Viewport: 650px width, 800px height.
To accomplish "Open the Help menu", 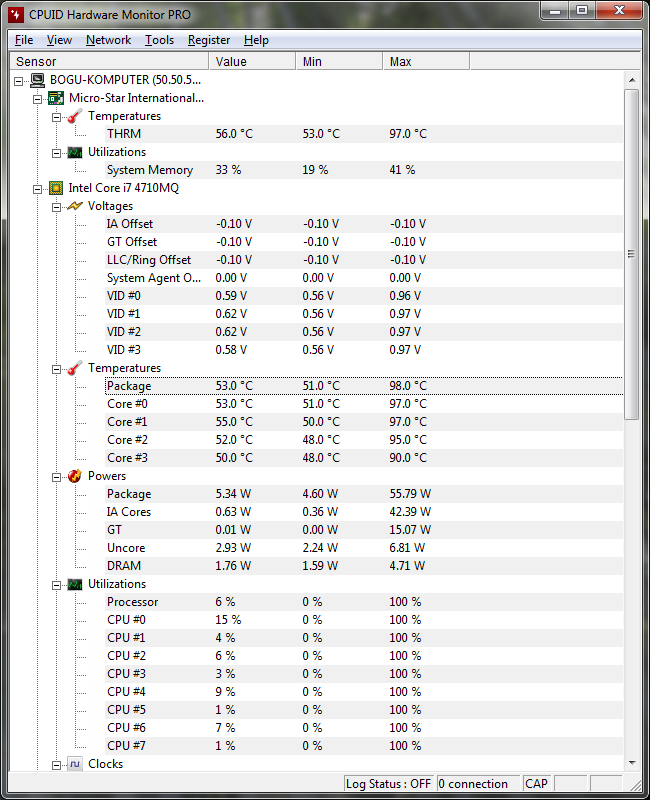I will point(256,40).
